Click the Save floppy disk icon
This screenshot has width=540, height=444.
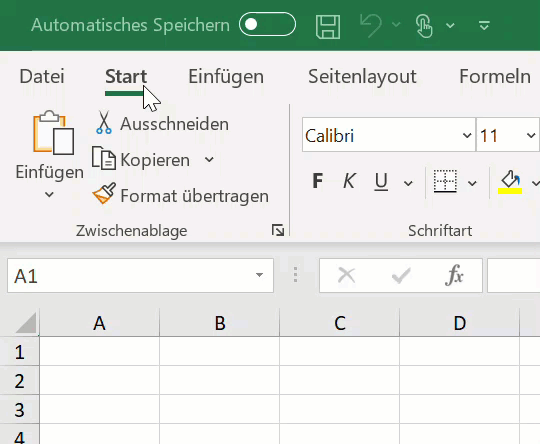point(328,26)
